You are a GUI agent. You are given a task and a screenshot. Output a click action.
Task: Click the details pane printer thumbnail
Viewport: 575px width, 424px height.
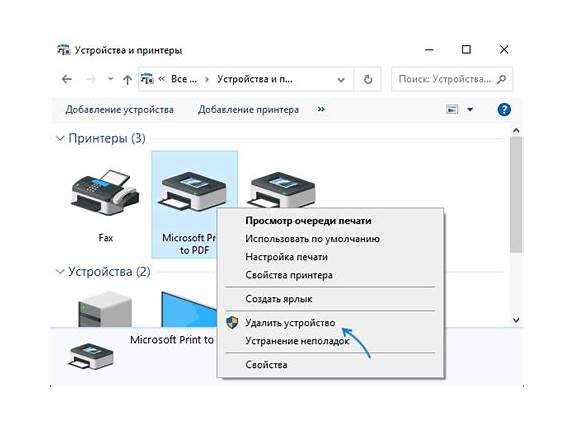91,356
